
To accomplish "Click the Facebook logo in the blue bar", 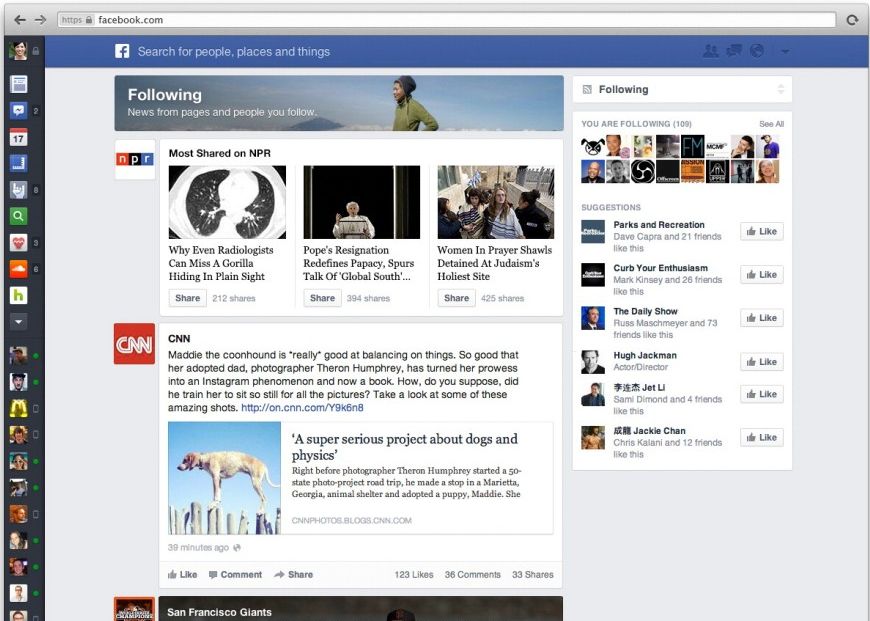I will [122, 51].
